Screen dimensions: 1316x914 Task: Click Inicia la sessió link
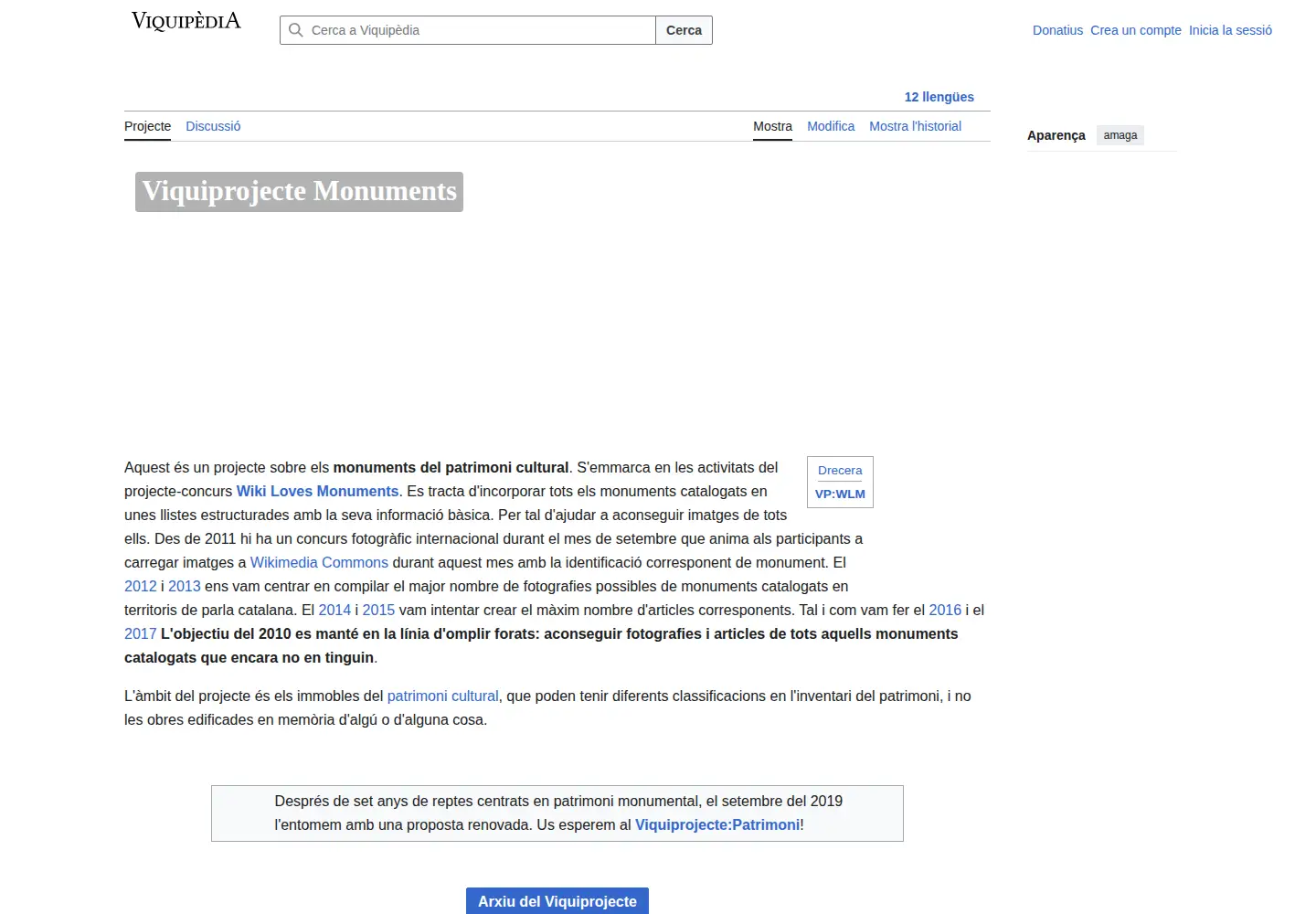point(1230,30)
